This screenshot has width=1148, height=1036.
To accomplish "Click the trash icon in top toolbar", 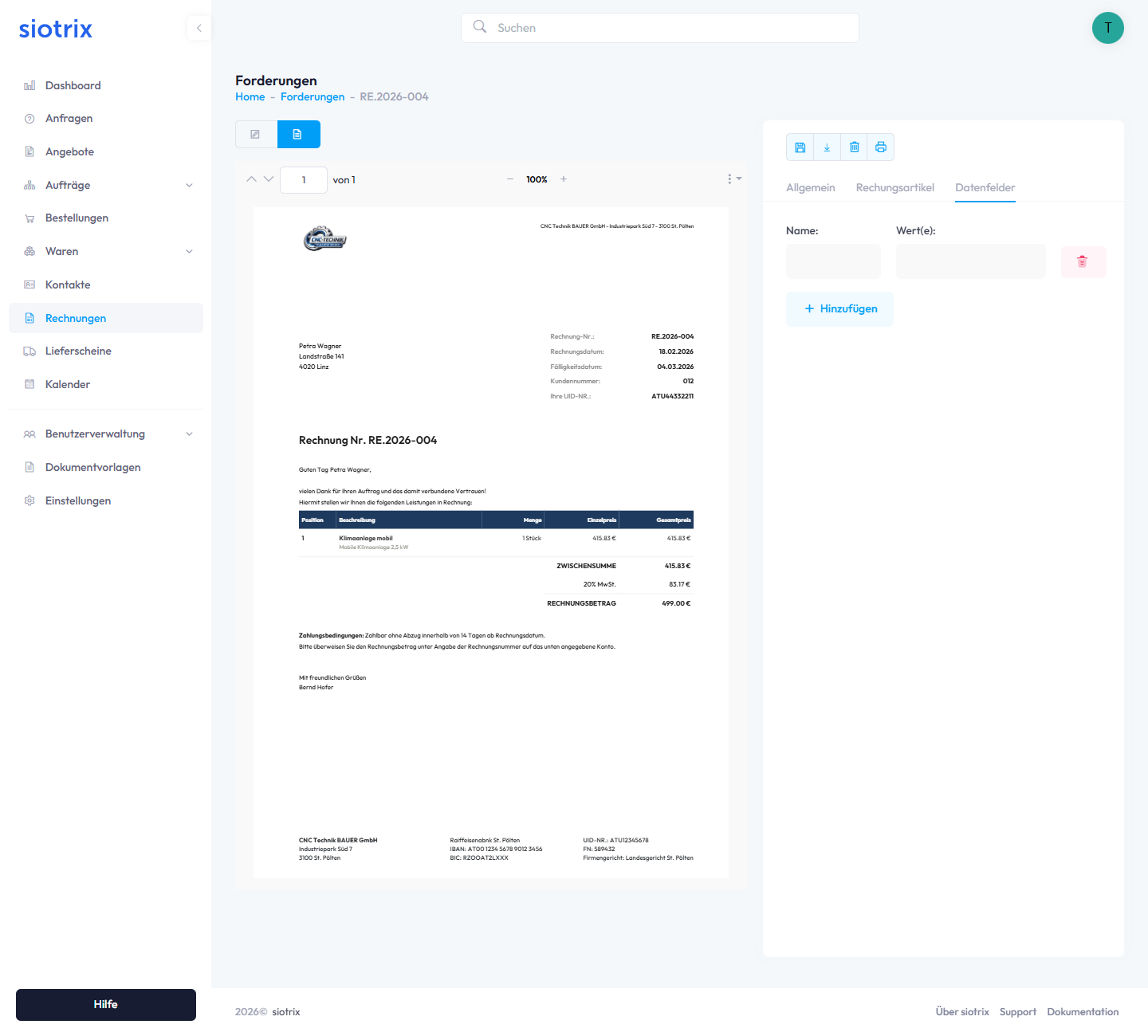I will 854,147.
